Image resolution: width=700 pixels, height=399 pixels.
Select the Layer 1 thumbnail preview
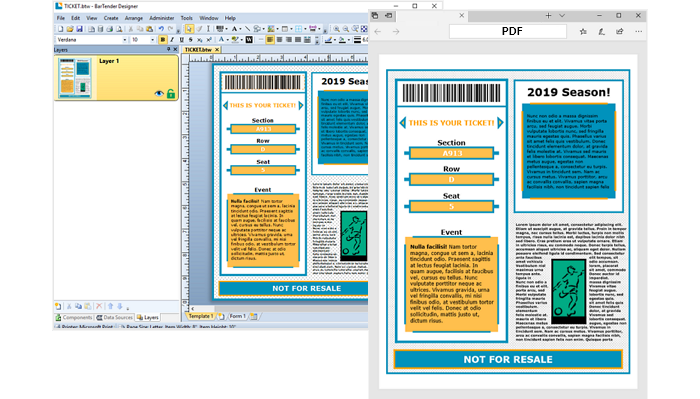(75, 78)
